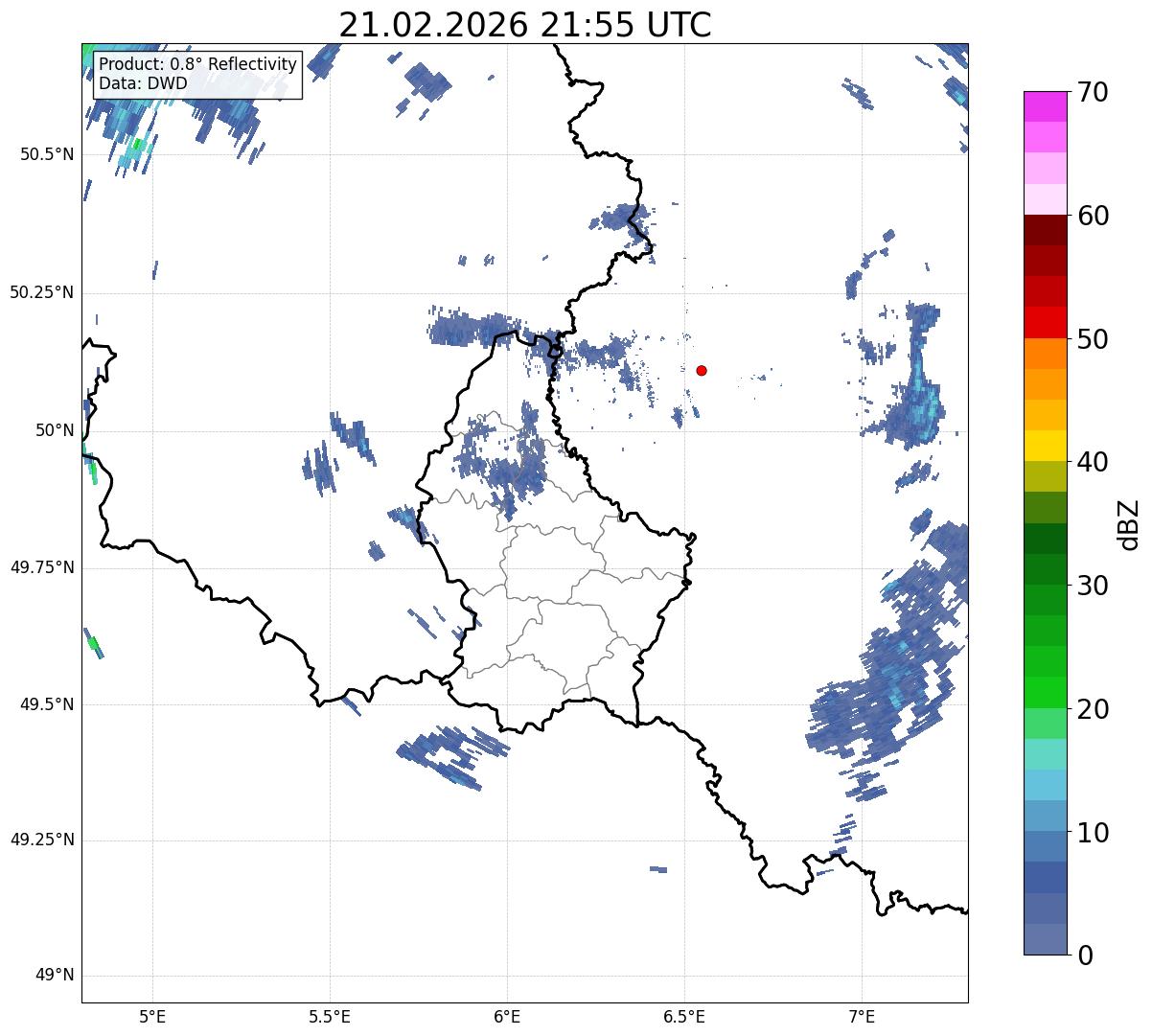The width and height of the screenshot is (1152, 1036).
Task: Click the 50.25°N latitude label
Action: pos(41,292)
